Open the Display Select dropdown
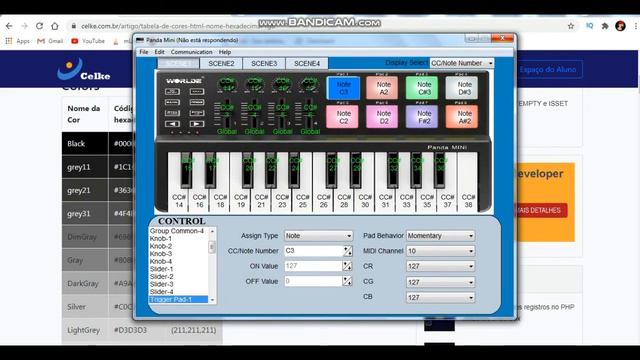Viewport: 640px width, 360px height. 462,63
